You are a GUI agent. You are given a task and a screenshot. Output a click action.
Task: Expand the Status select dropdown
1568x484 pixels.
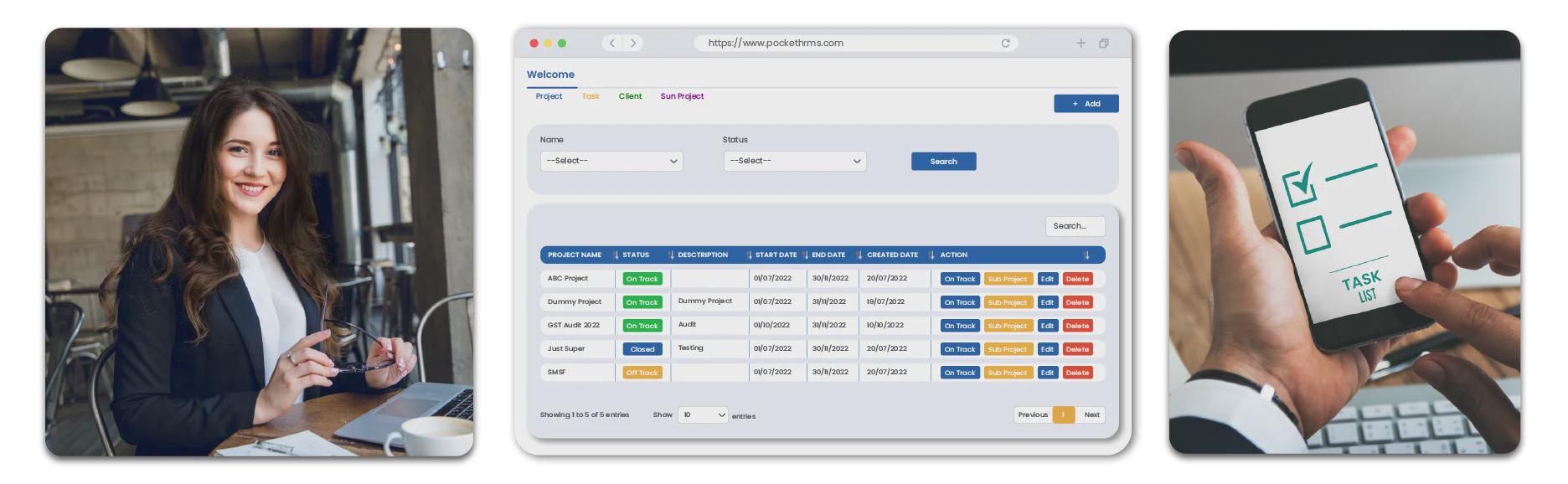[x=794, y=161]
